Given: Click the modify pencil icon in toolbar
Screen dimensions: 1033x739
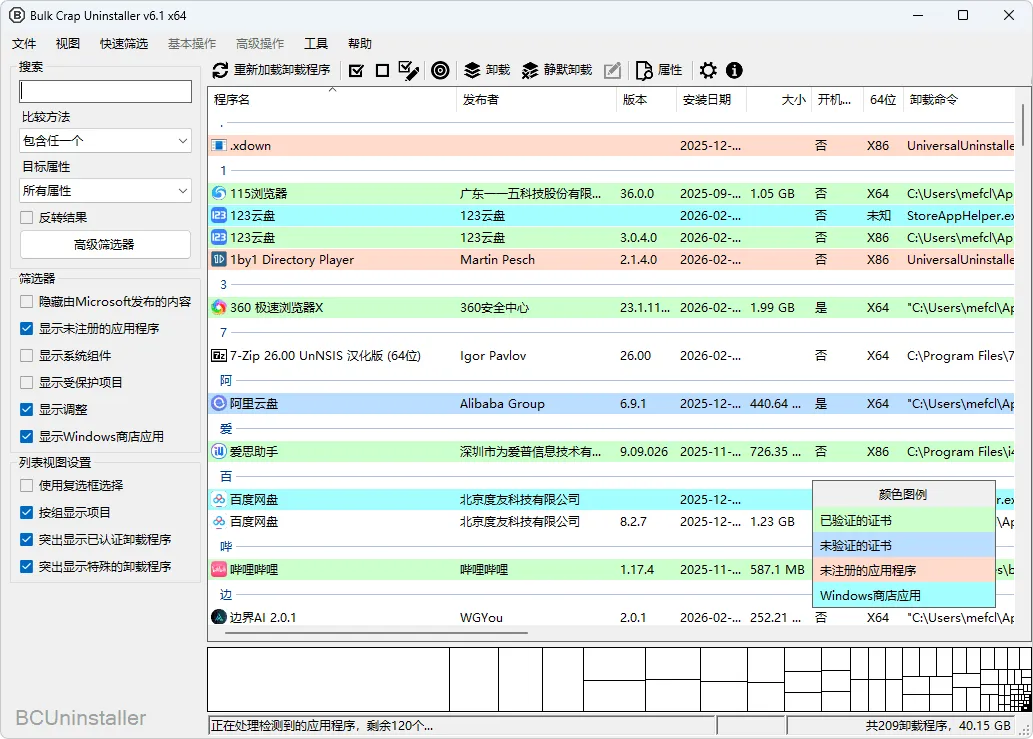Looking at the screenshot, I should [x=612, y=70].
